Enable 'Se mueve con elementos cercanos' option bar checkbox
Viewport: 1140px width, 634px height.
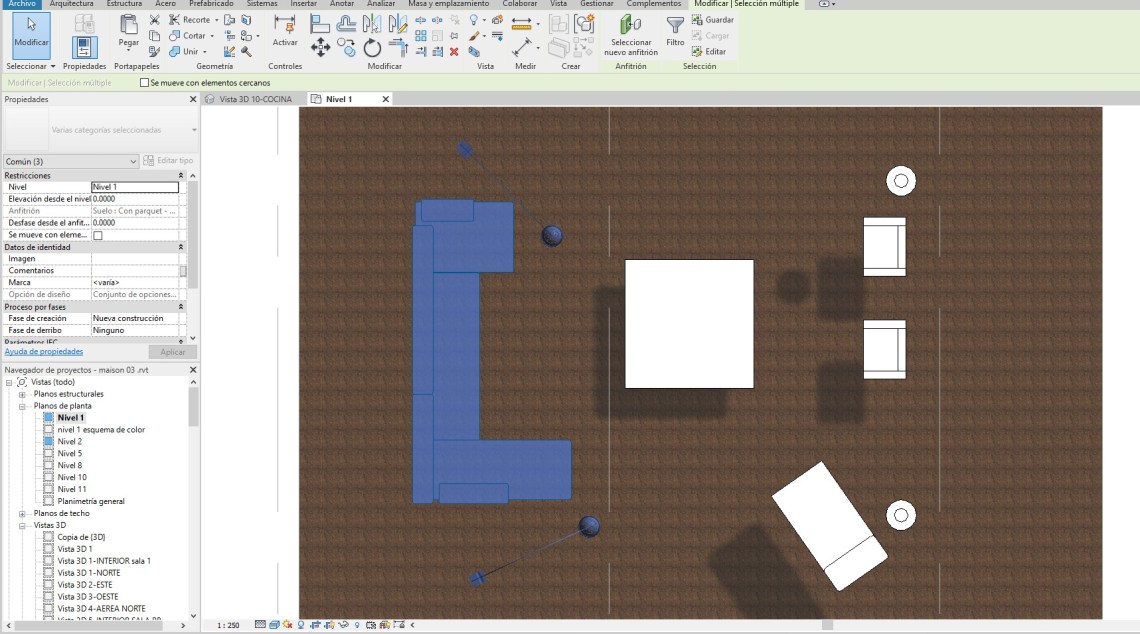click(145, 83)
